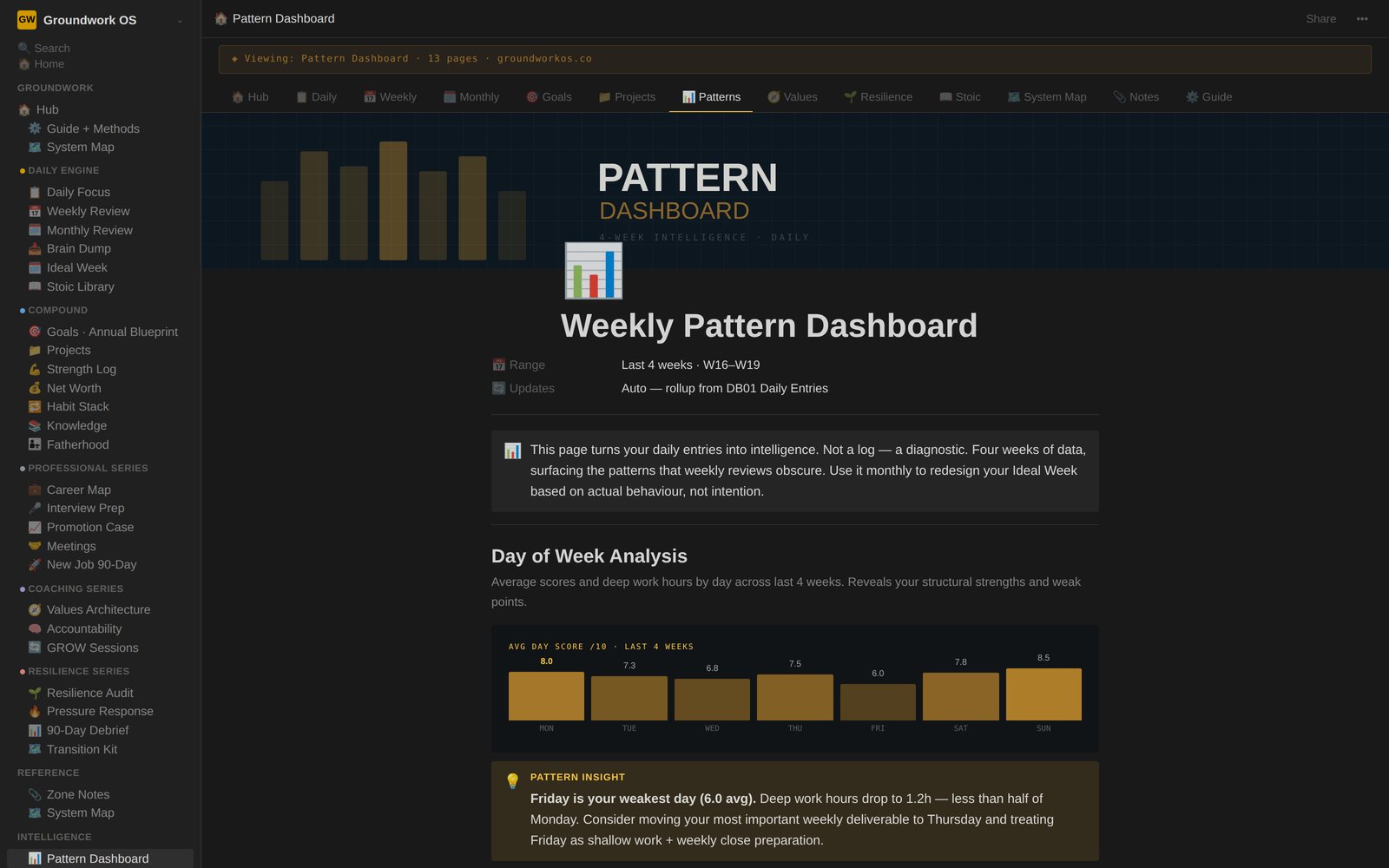
Task: Click the large bar chart page icon
Action: (593, 271)
